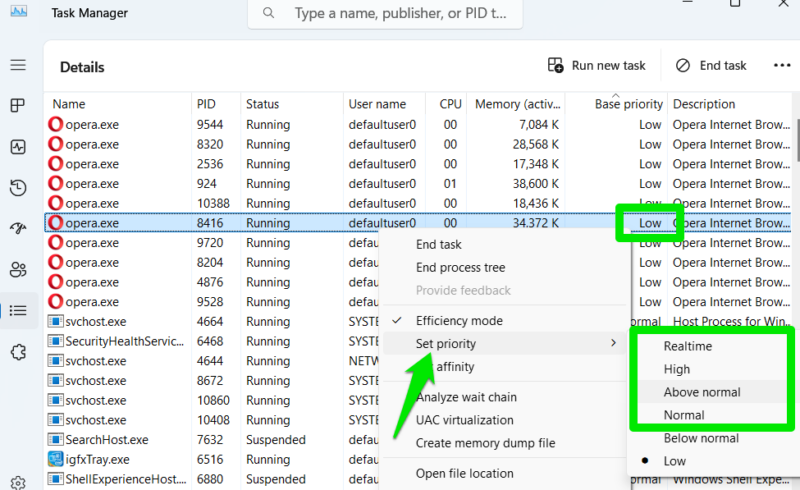Open the Performance page icon in sidebar
Image resolution: width=800 pixels, height=490 pixels.
[x=18, y=147]
